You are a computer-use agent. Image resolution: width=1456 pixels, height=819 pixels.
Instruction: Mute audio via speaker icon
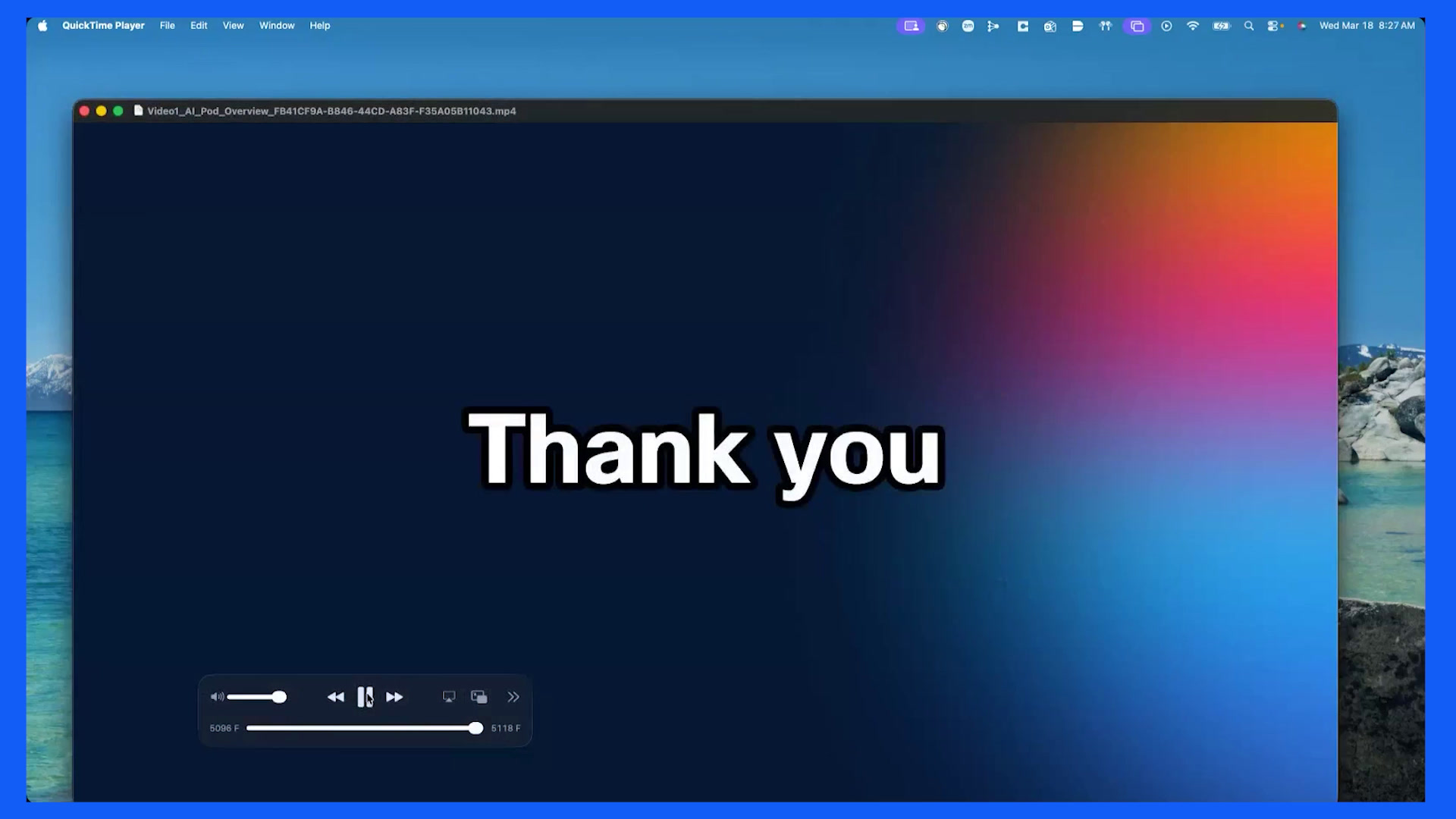217,697
